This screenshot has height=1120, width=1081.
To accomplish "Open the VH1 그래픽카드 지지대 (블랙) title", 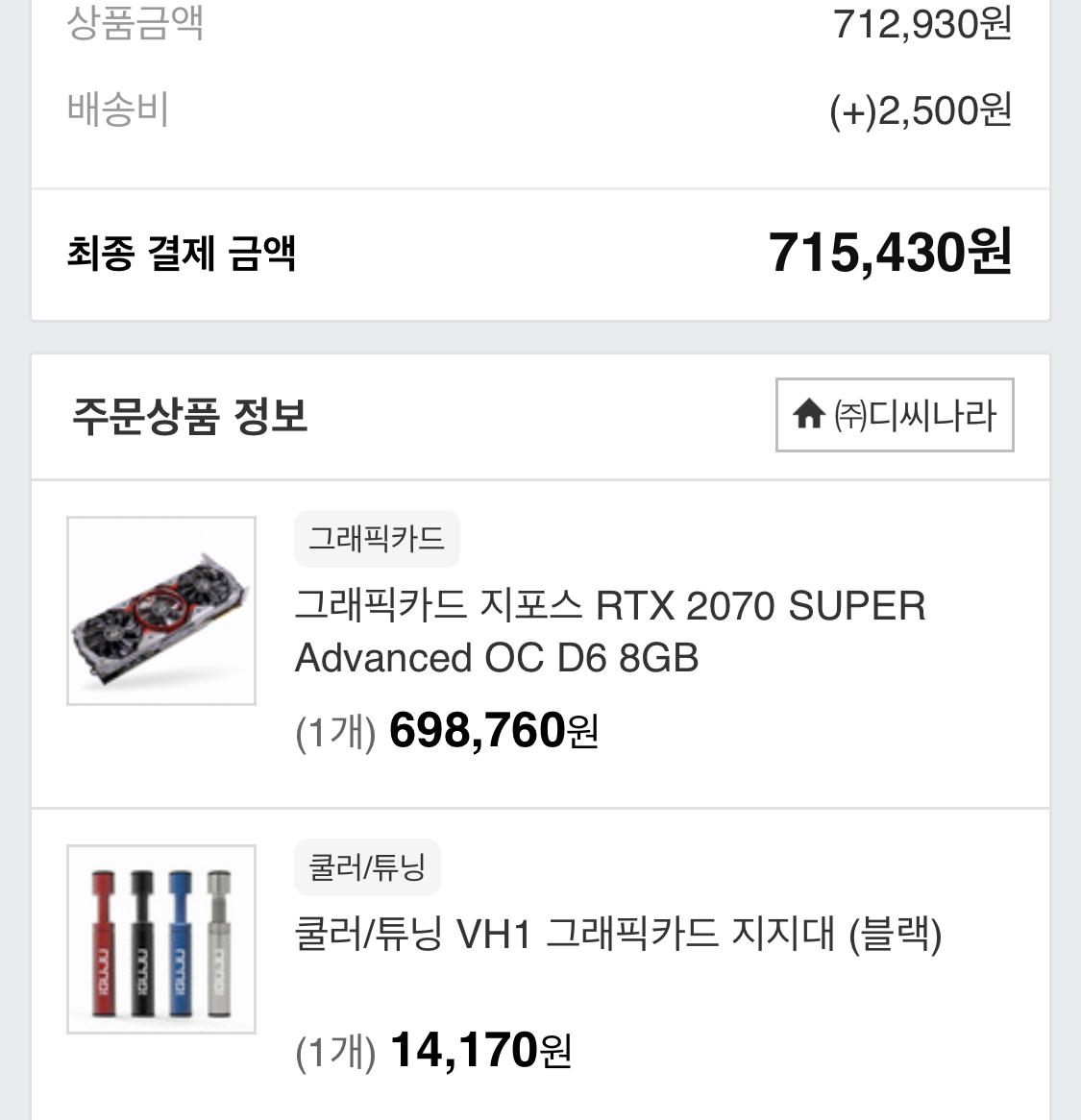I will pos(618,934).
